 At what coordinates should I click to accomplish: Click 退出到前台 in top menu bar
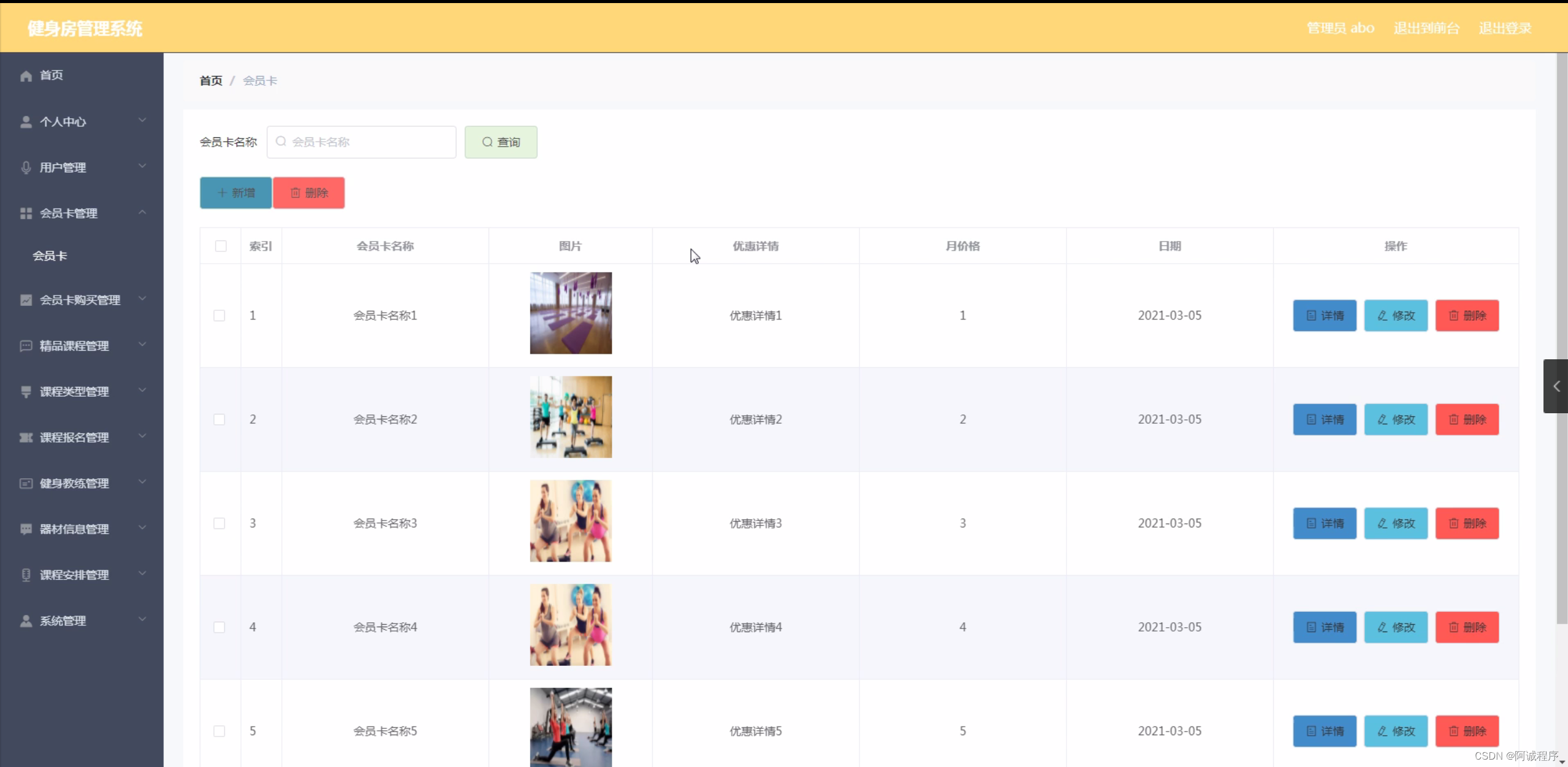(1426, 27)
